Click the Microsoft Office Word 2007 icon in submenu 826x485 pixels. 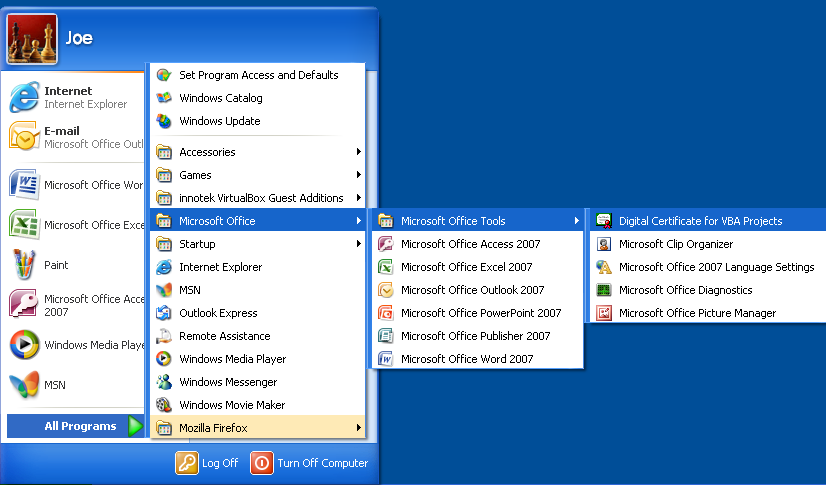click(386, 359)
